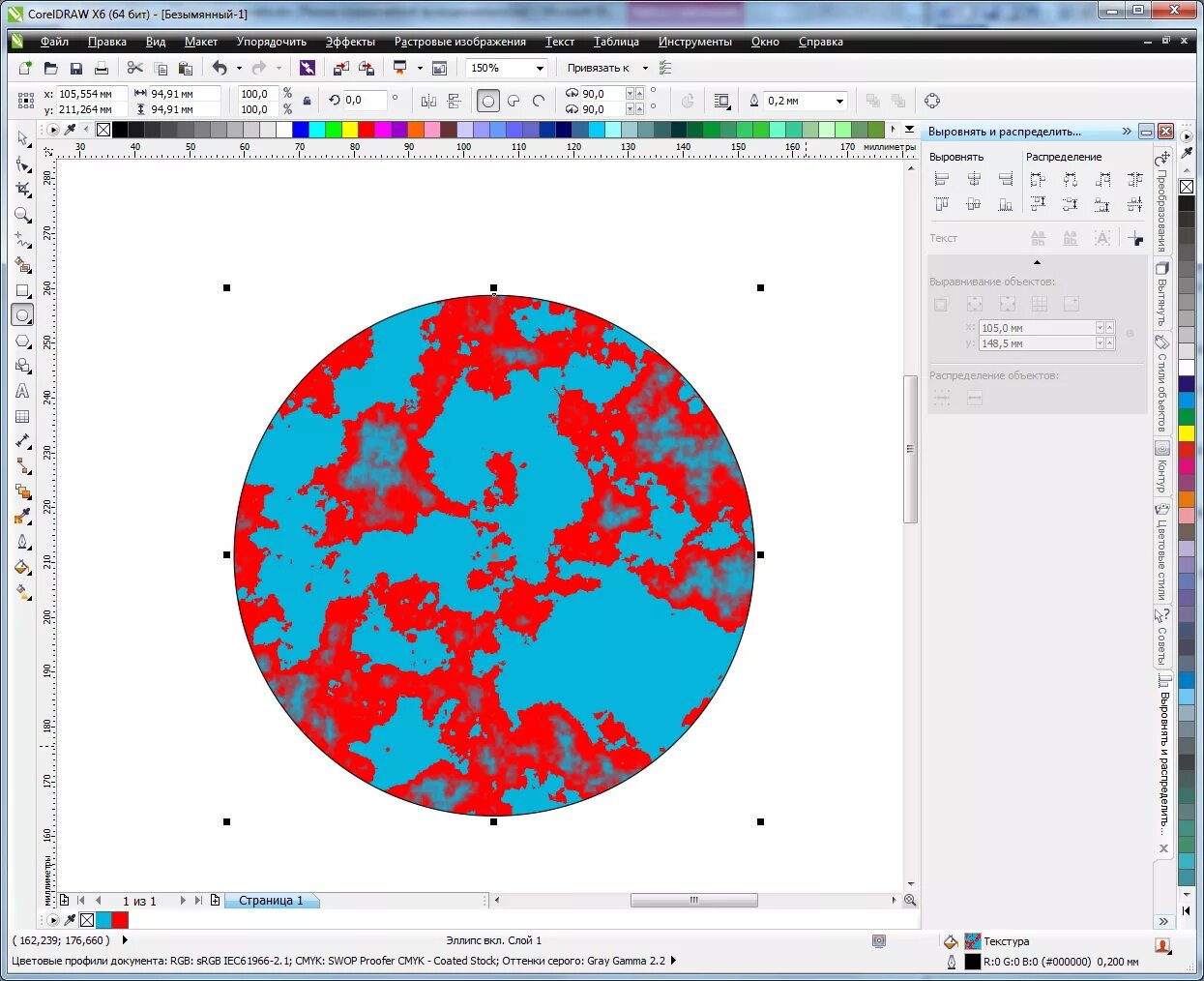Pick the red swatch in the document palette
Viewport: 1204px width, 981px height.
120,920
